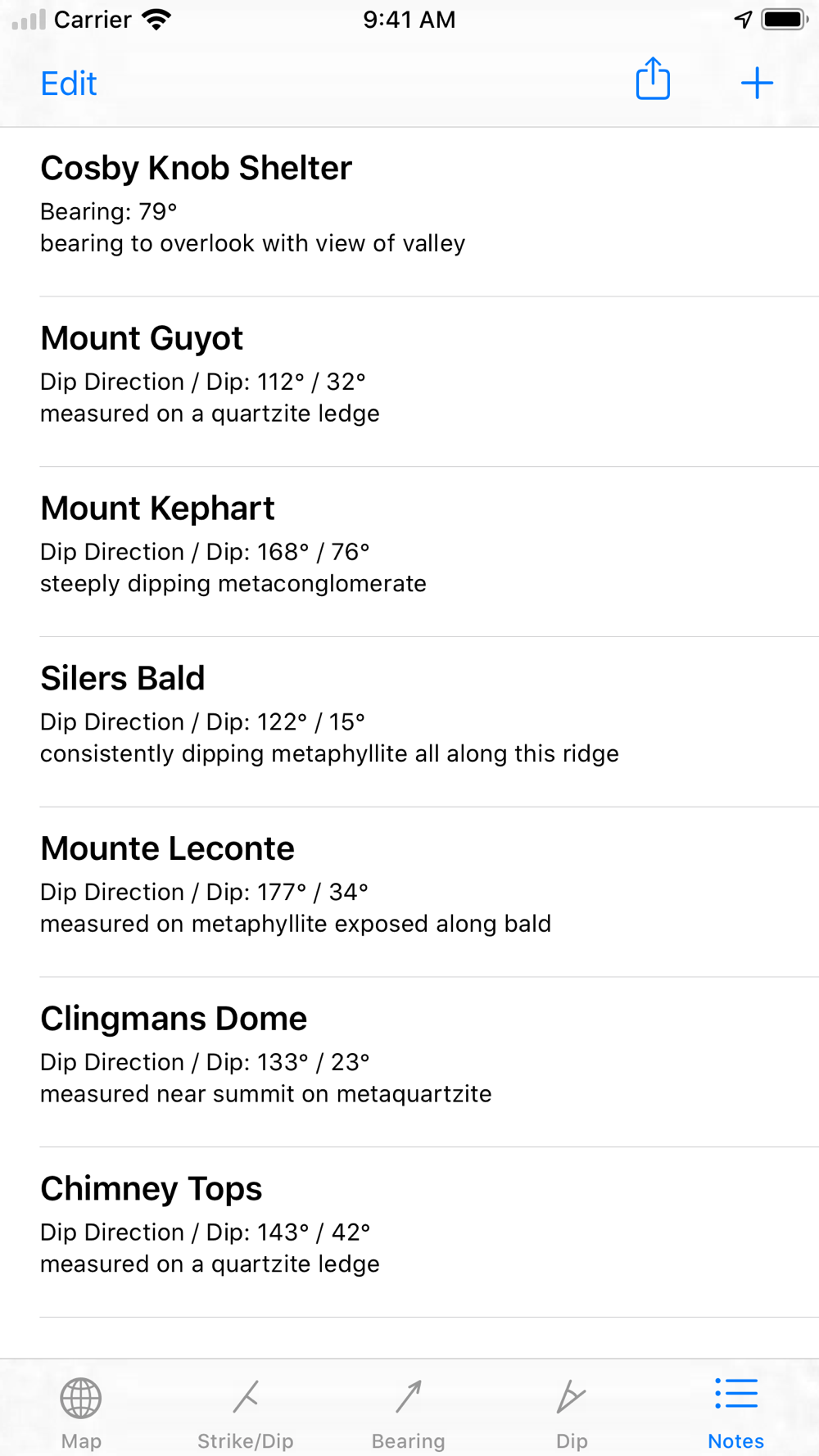The width and height of the screenshot is (819, 1456).
Task: Select the Dip angle tab icon
Action: point(571,1396)
